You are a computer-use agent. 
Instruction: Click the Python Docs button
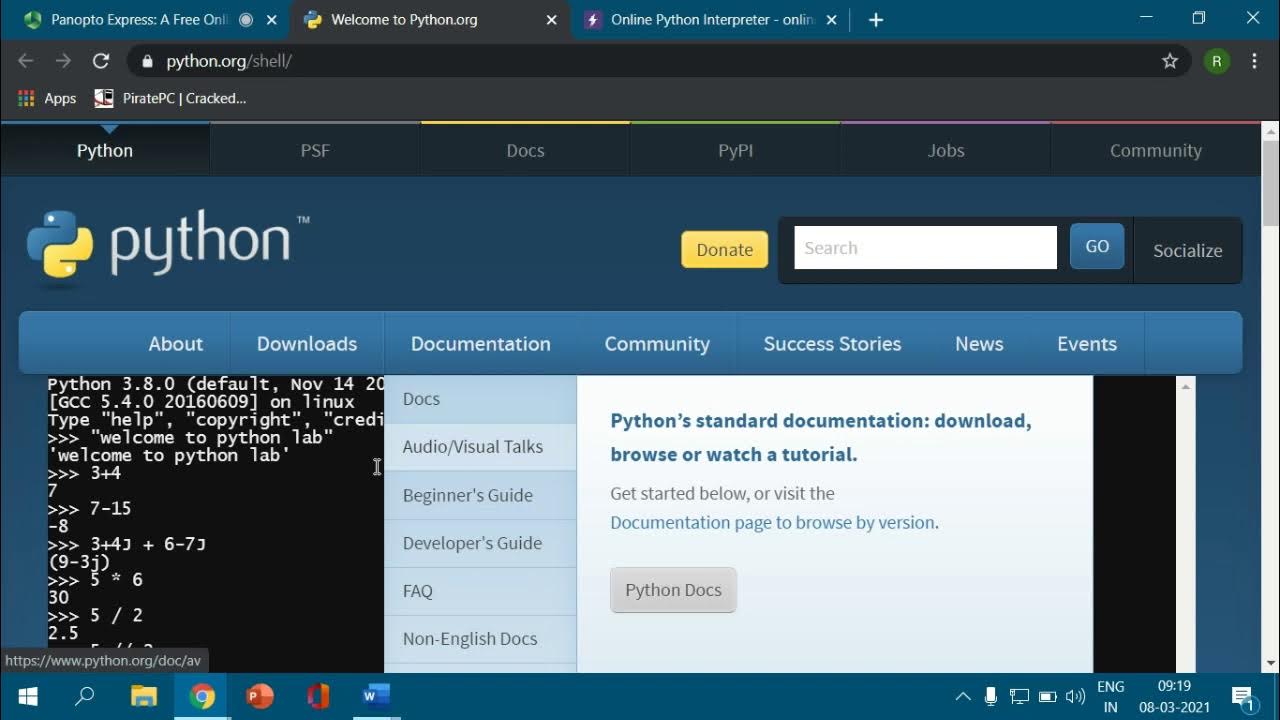(x=673, y=590)
